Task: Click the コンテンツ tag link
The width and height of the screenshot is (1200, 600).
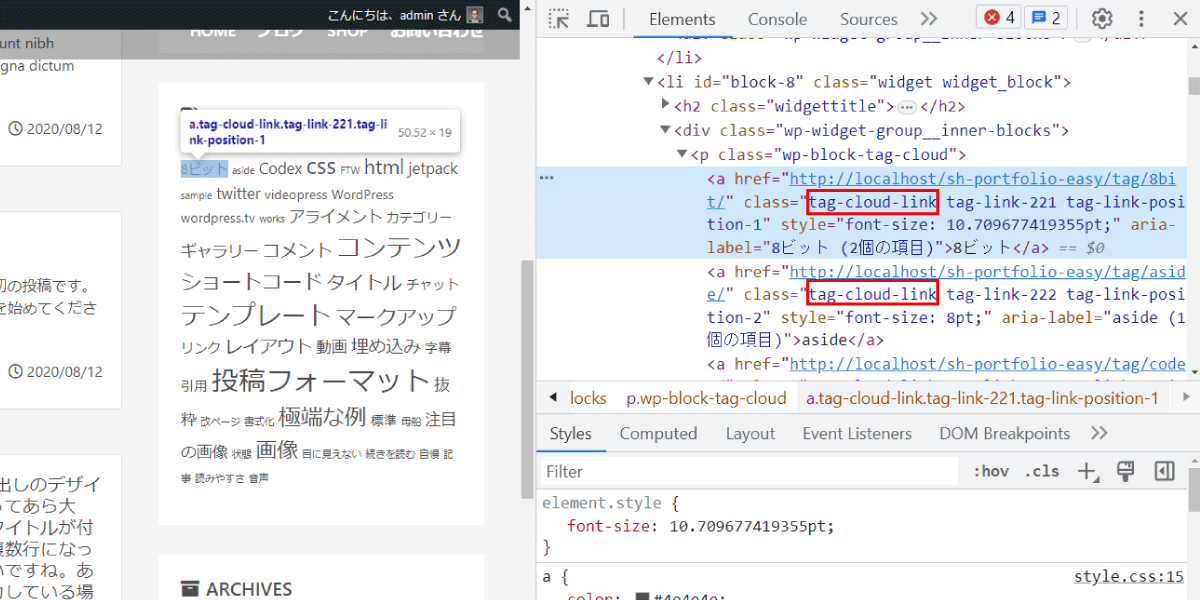Action: [x=400, y=247]
